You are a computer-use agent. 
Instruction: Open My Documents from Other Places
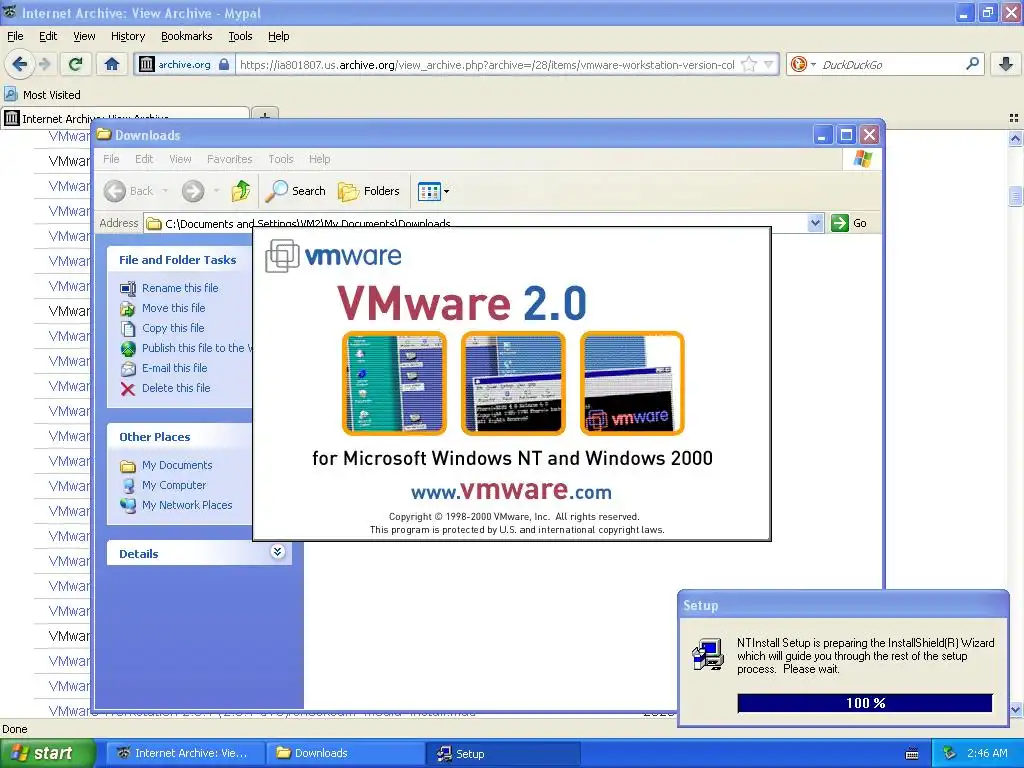(177, 465)
